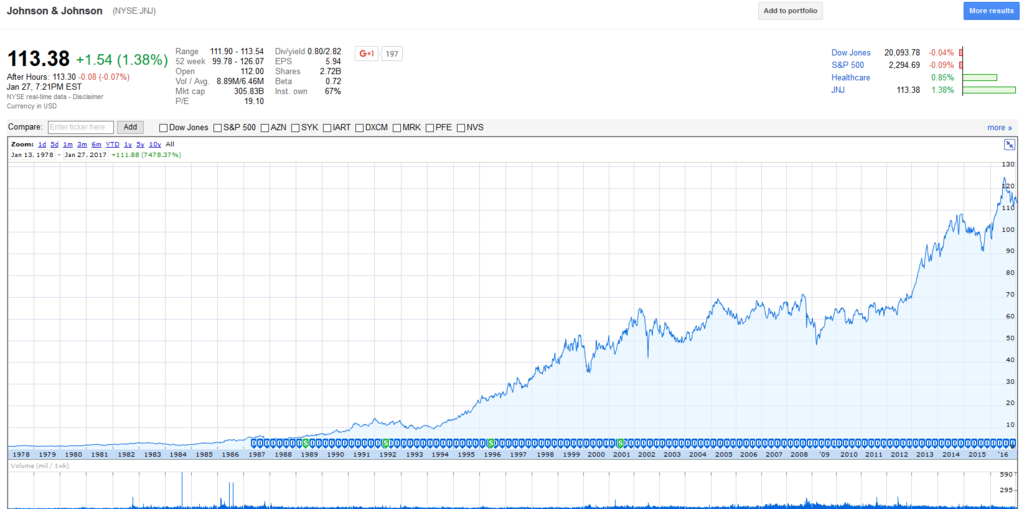Click the 1989 green split marker on timeline
1024x509 pixels.
pyautogui.click(x=306, y=442)
